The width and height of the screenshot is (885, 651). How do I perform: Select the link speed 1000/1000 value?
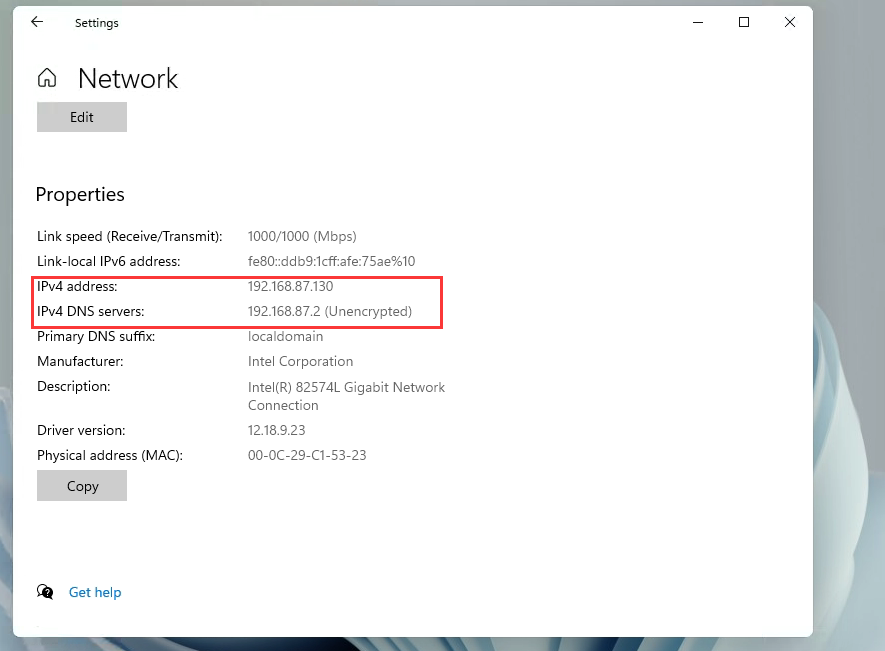pos(302,236)
